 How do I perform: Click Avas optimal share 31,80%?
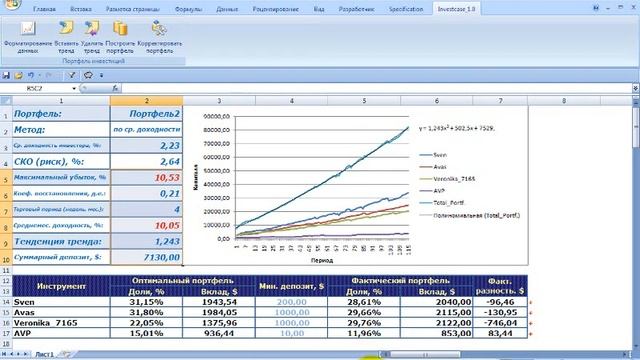(147, 313)
